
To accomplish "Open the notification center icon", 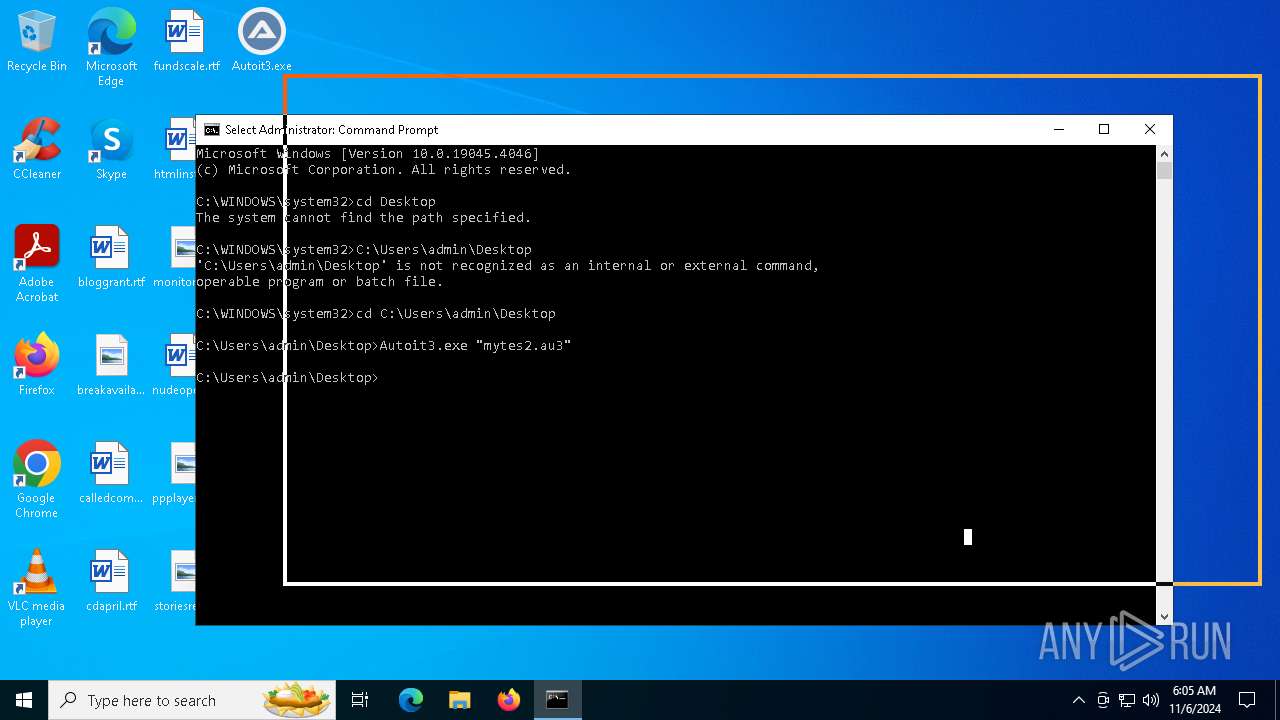I will tap(1247, 700).
